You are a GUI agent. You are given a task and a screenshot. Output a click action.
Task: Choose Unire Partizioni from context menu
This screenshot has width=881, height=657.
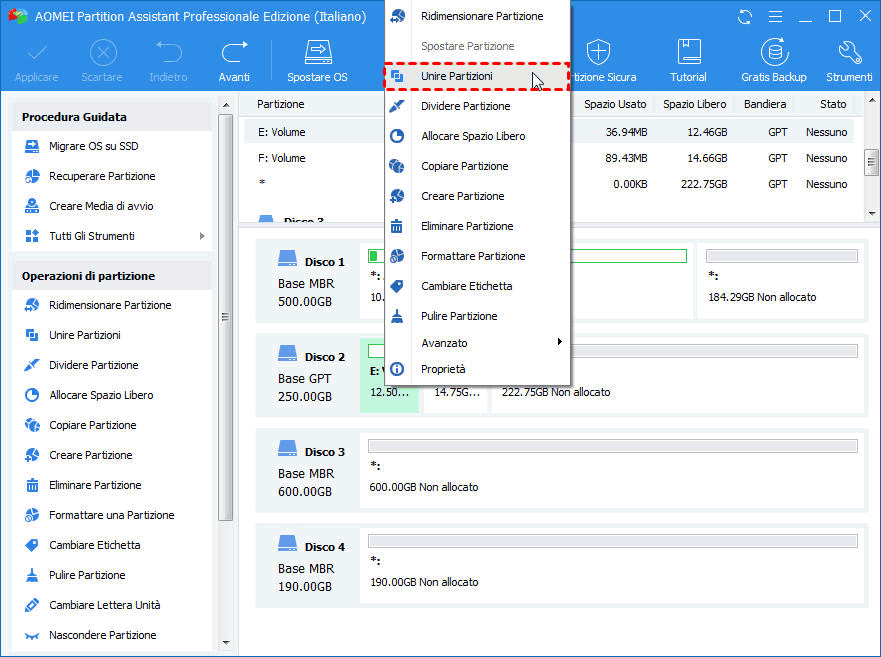[477, 76]
